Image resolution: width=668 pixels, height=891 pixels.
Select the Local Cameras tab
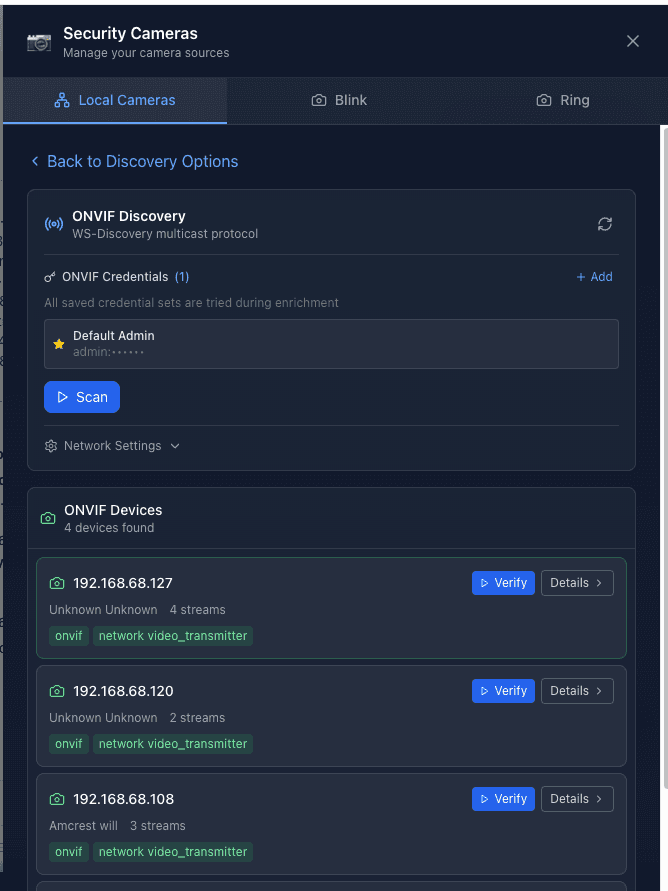(115, 100)
